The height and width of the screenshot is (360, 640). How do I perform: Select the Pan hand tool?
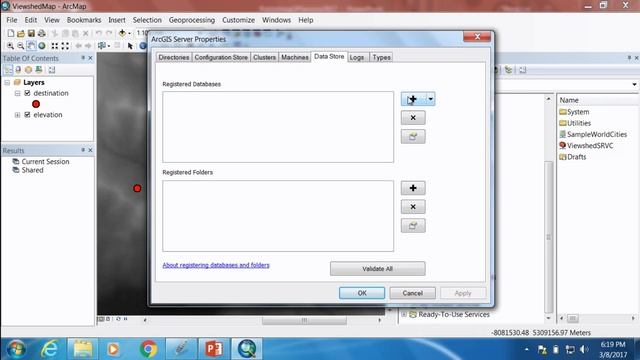click(x=31, y=46)
